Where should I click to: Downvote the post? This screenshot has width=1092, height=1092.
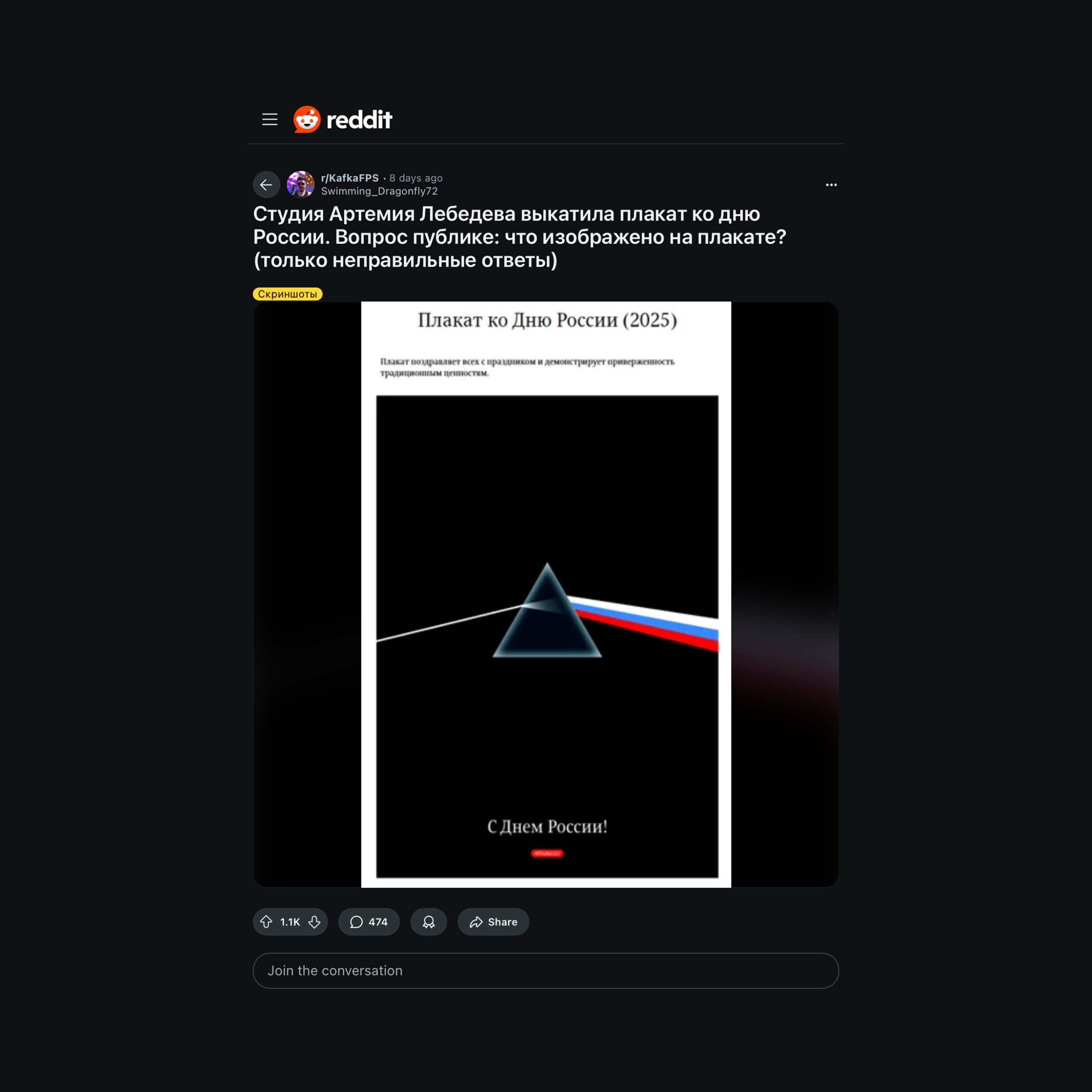click(x=314, y=922)
